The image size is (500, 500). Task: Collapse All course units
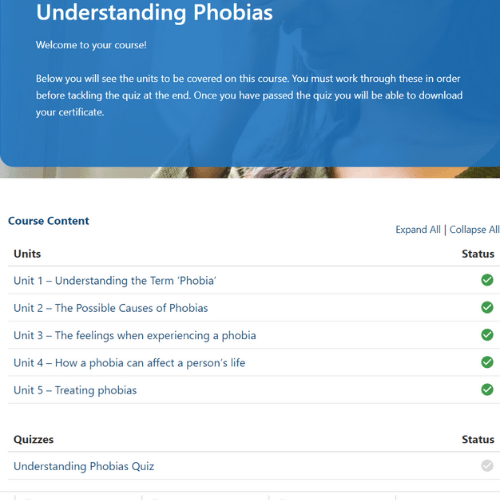[474, 230]
